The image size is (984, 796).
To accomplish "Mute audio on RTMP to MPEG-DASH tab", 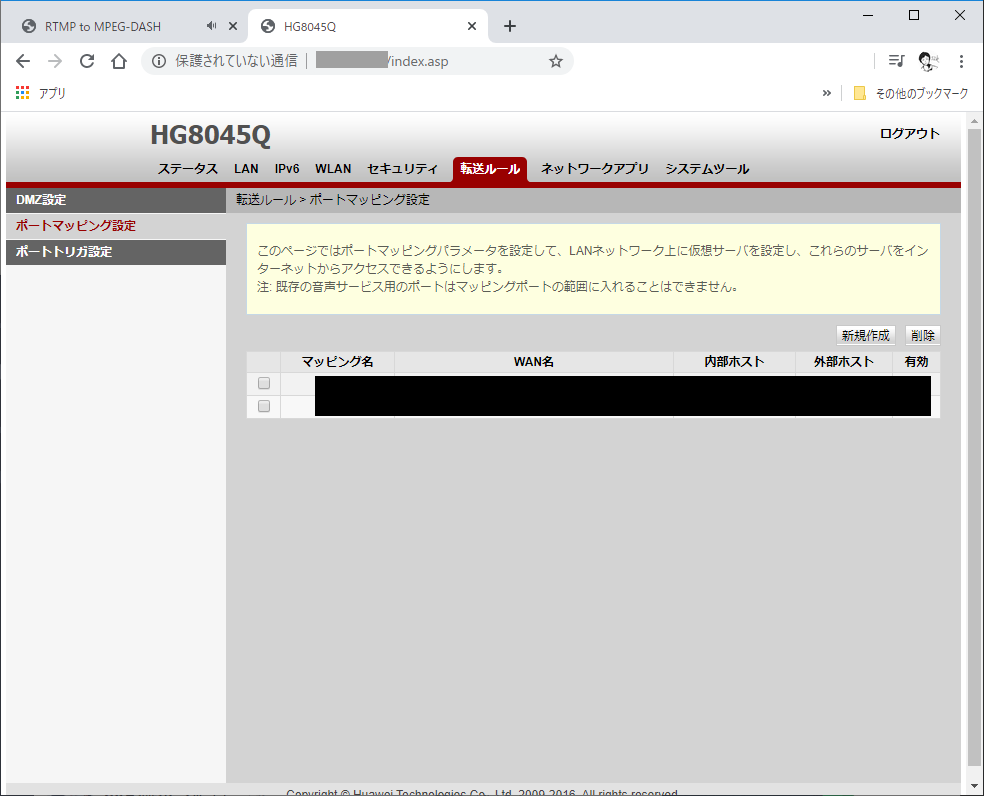I will [211, 26].
